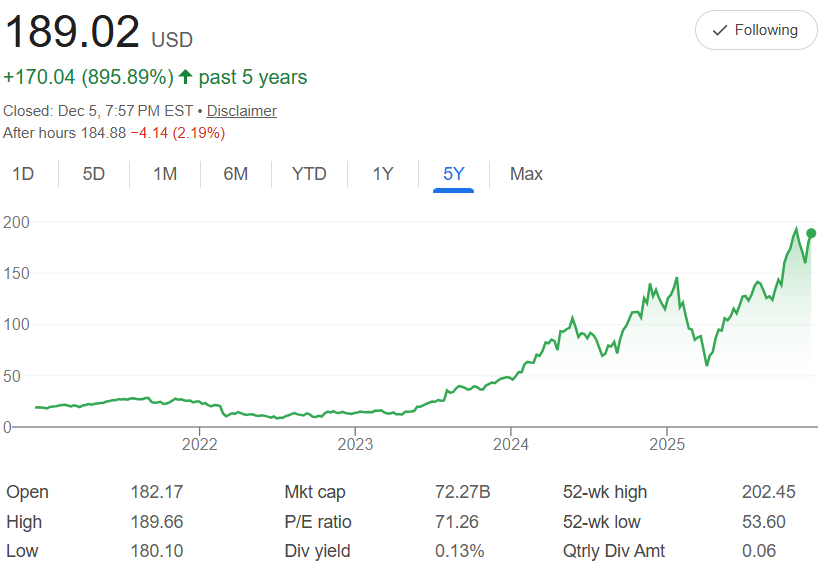Image resolution: width=827 pixels, height=566 pixels.
Task: Click the 2022 label on chart axis
Action: coord(200,444)
